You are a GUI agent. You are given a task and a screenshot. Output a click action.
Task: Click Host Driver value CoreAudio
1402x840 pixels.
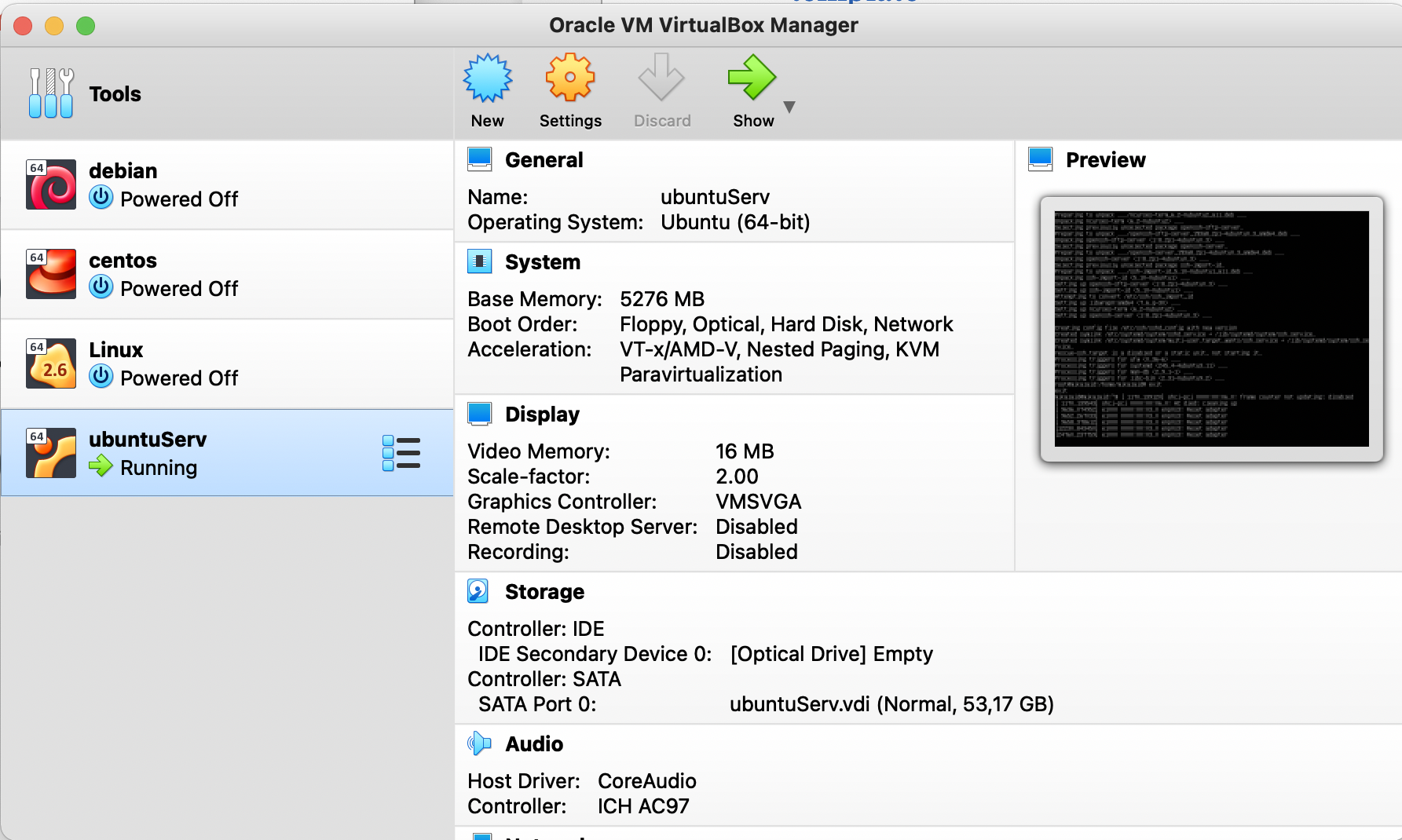(646, 781)
